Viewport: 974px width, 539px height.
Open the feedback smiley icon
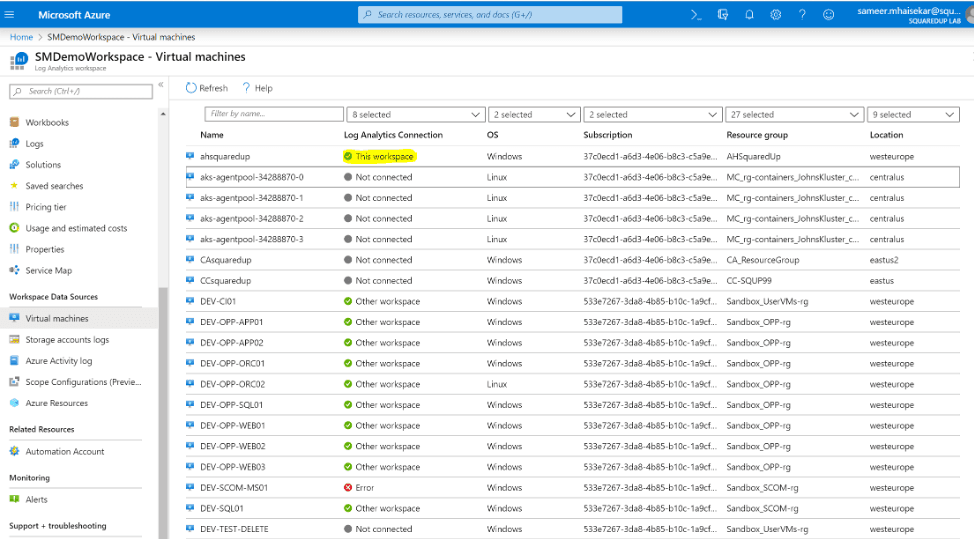click(x=828, y=15)
